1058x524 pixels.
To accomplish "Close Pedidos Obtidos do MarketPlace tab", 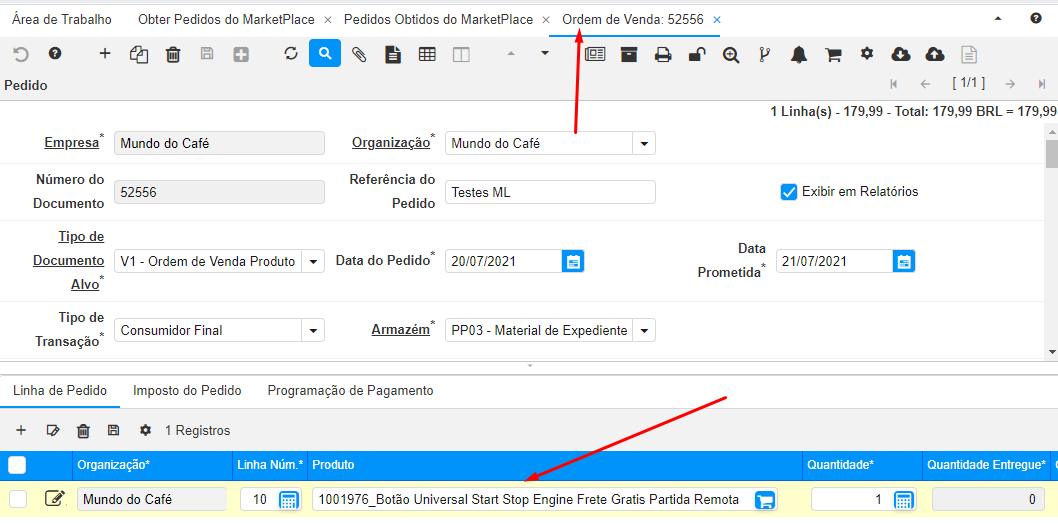I will pyautogui.click(x=546, y=20).
